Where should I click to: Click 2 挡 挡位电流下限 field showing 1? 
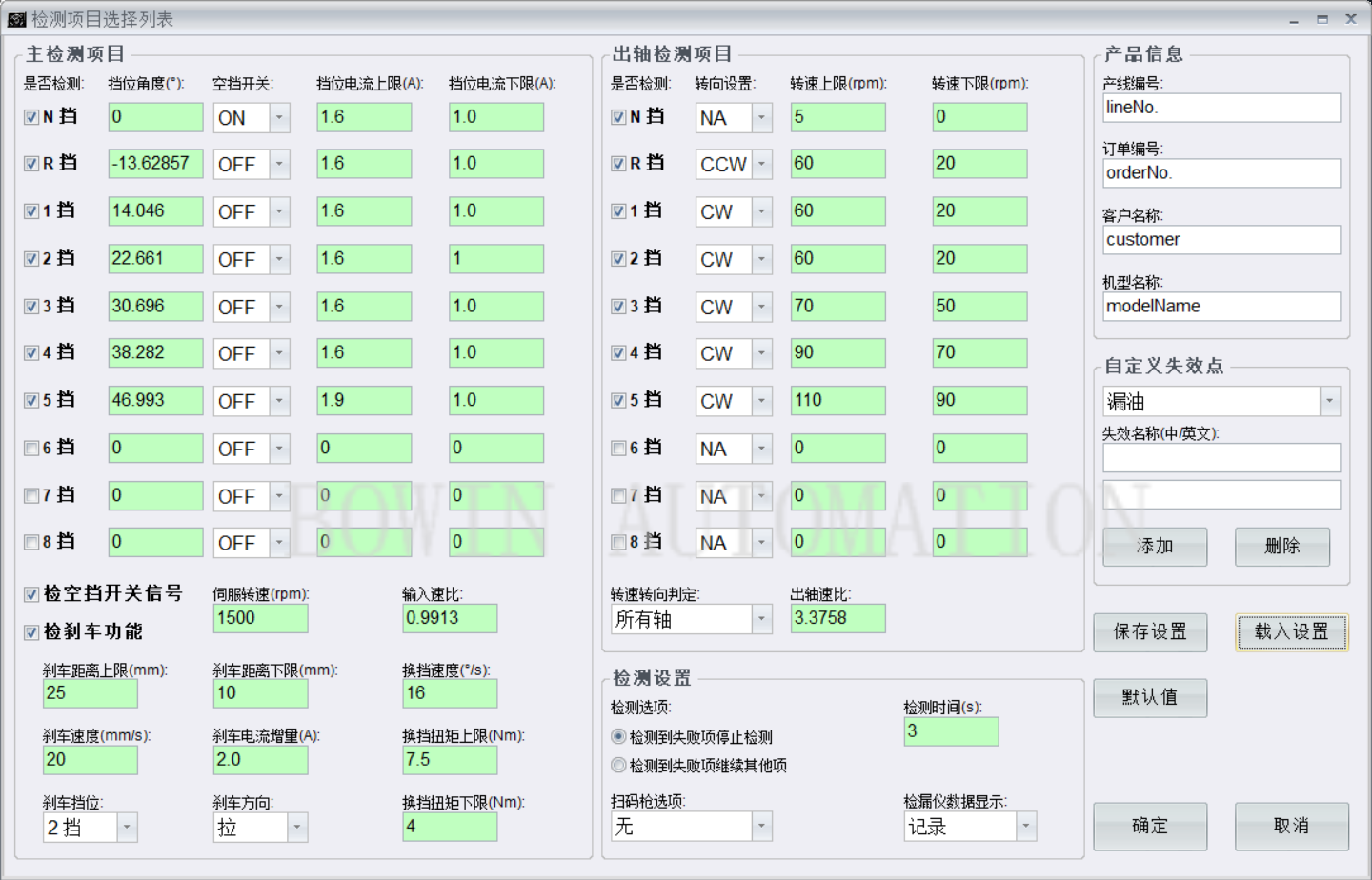click(x=496, y=259)
